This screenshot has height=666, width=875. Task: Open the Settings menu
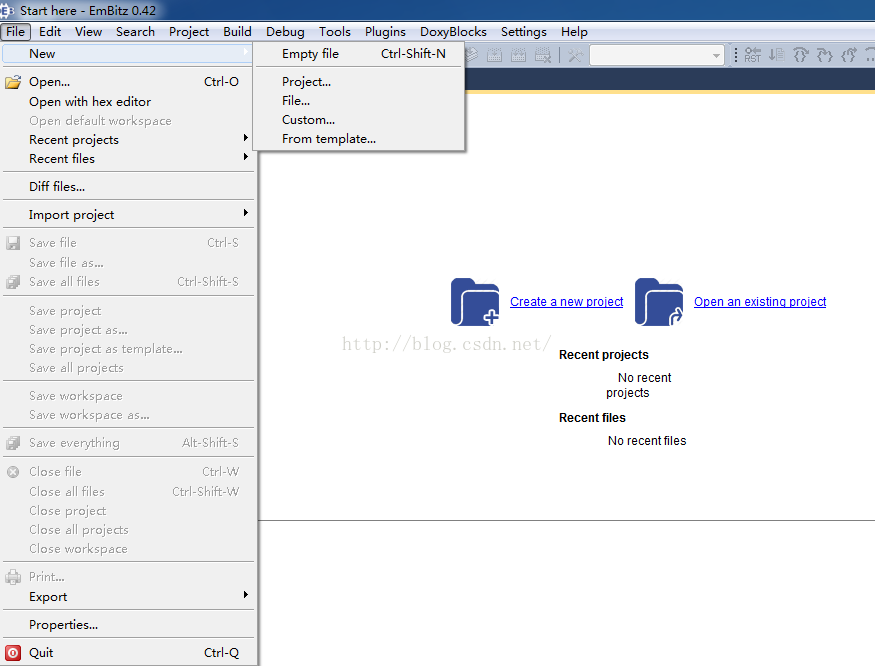click(x=523, y=32)
